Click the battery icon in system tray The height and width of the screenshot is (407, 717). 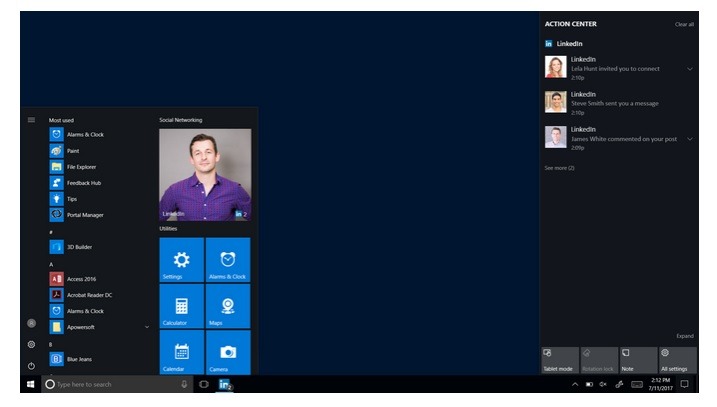coord(589,385)
